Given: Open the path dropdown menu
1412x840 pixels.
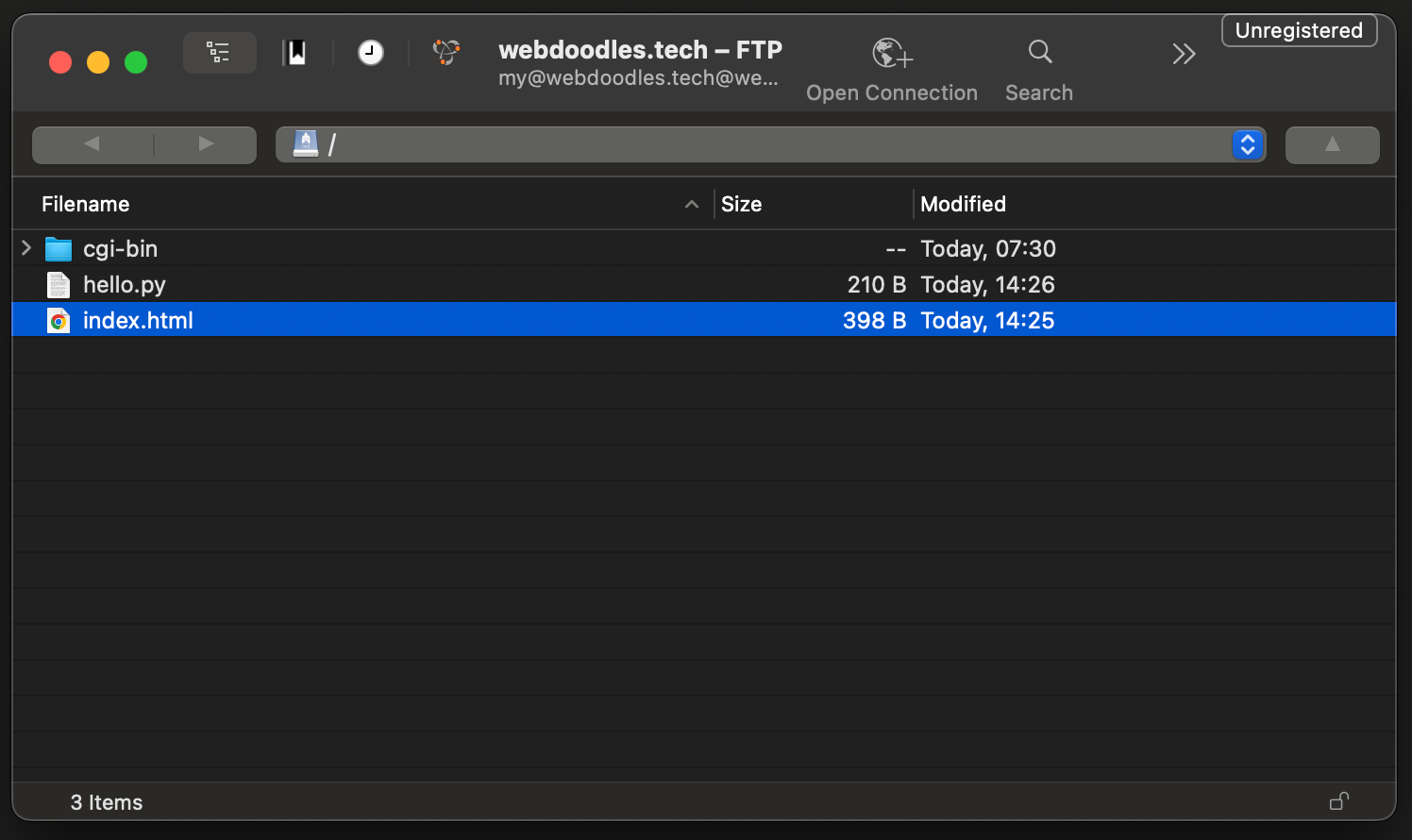Looking at the screenshot, I should pyautogui.click(x=1247, y=144).
